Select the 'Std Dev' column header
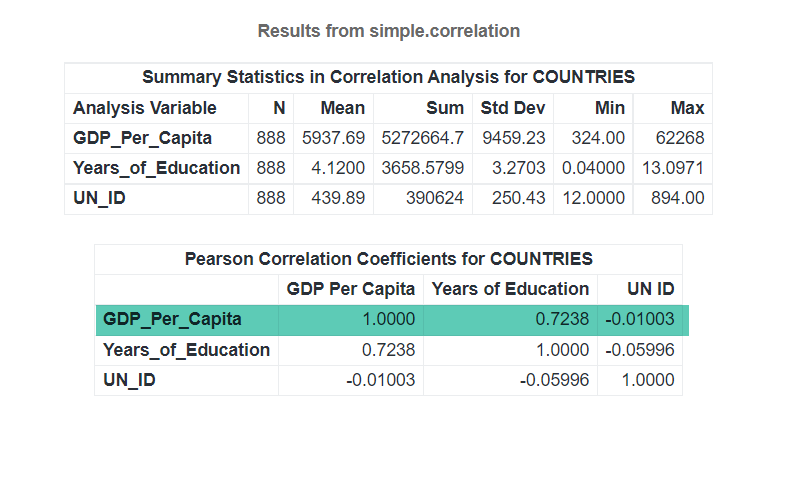 [512, 108]
